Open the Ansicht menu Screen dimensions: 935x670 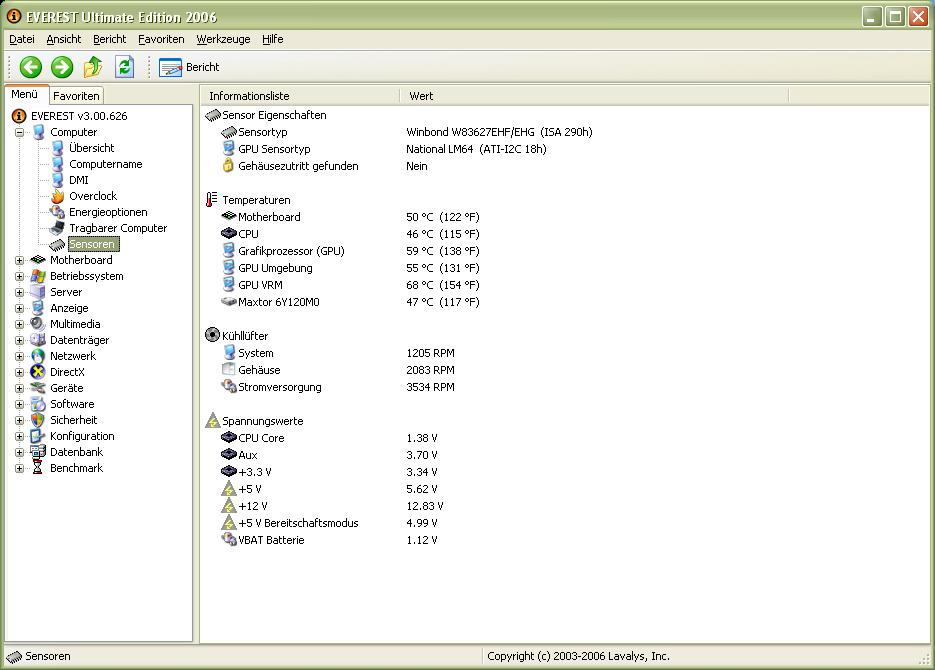point(64,39)
